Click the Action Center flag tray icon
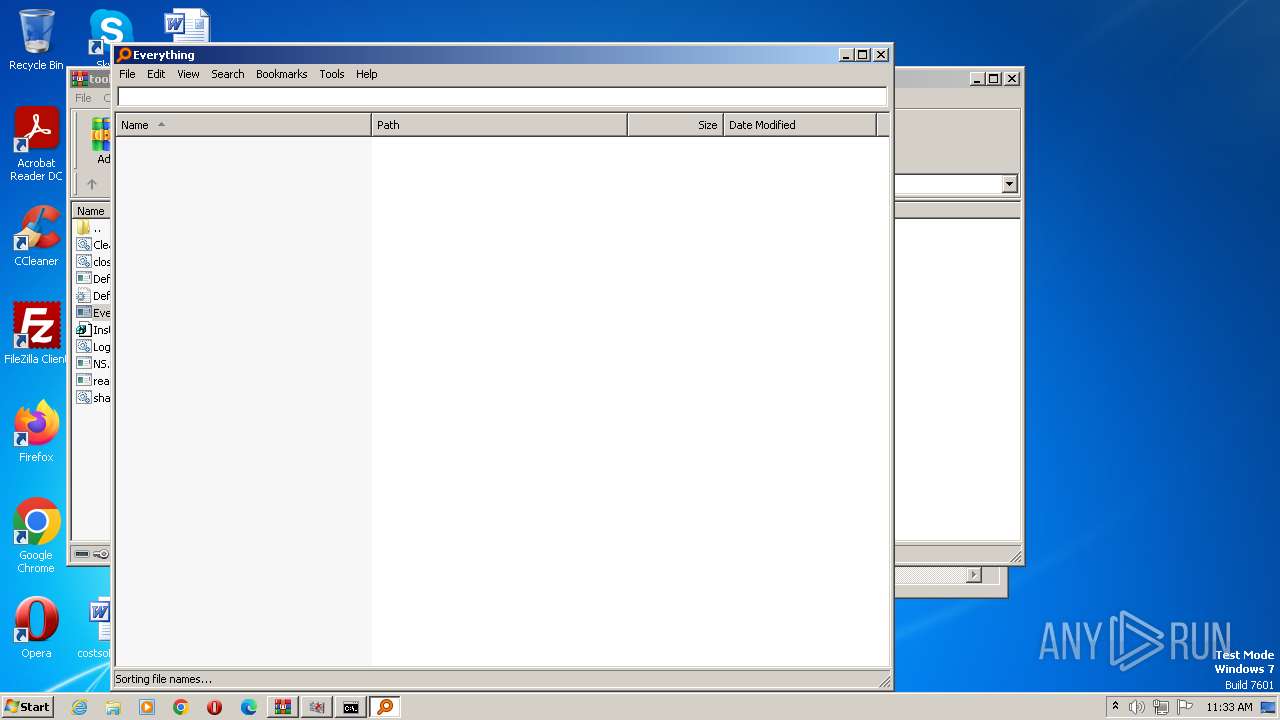The height and width of the screenshot is (720, 1280). coord(1185,707)
